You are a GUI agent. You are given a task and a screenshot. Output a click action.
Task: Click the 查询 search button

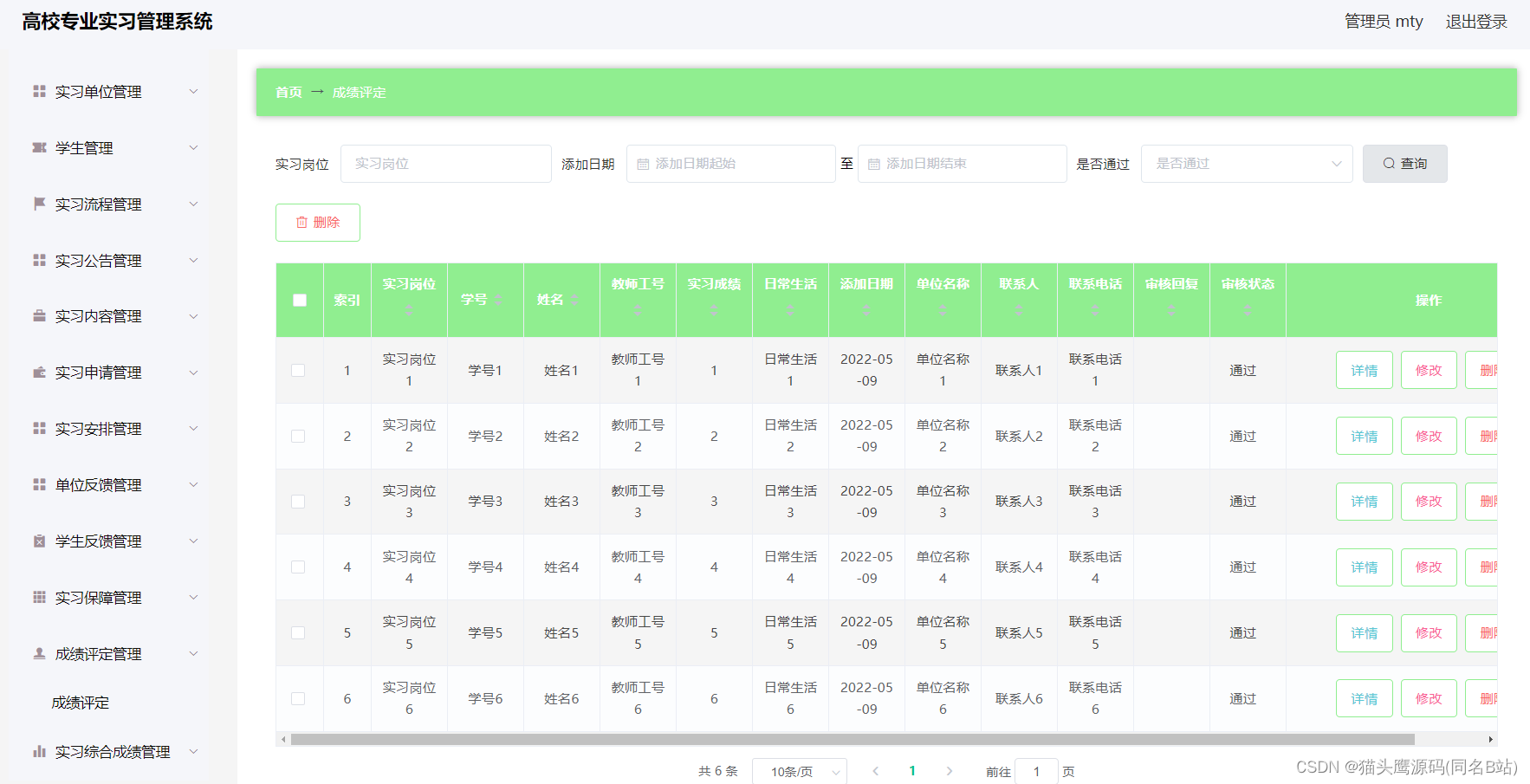coord(1404,164)
